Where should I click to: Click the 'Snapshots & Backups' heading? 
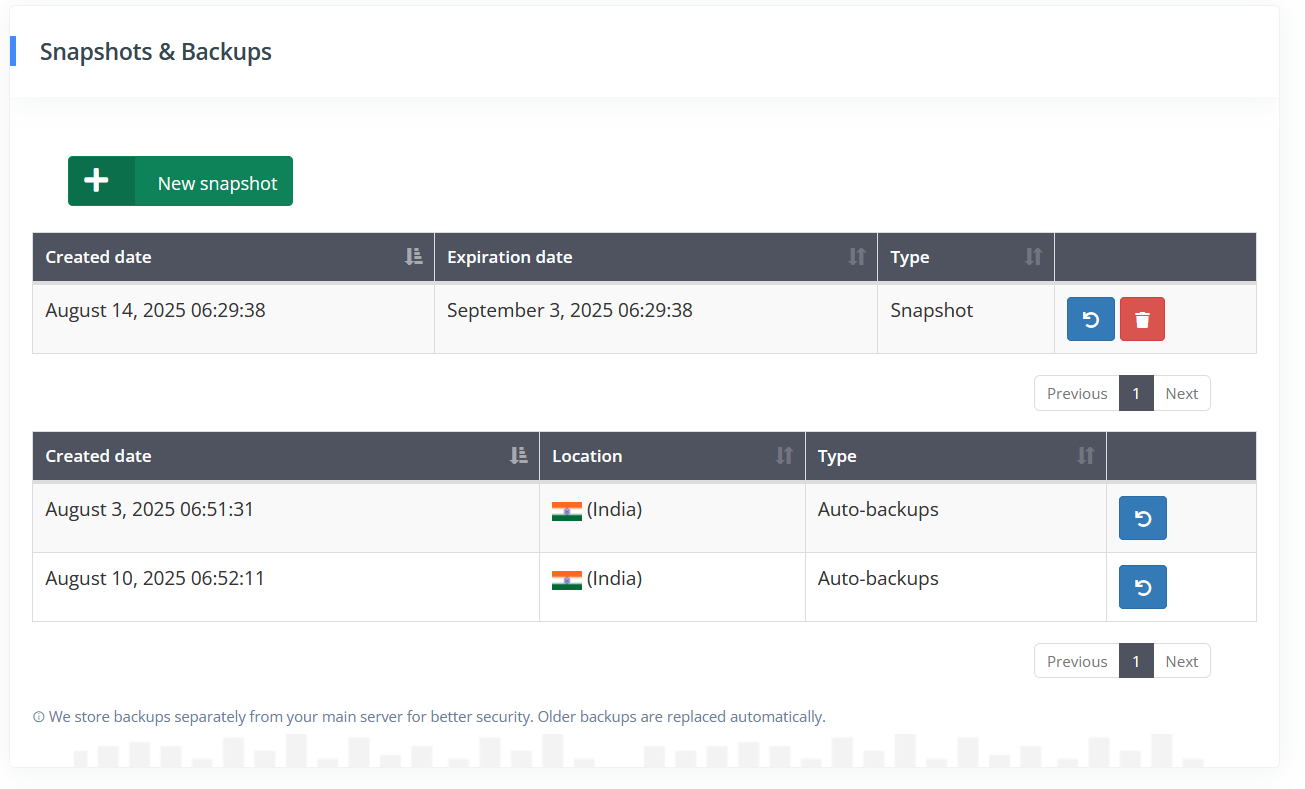coord(156,52)
